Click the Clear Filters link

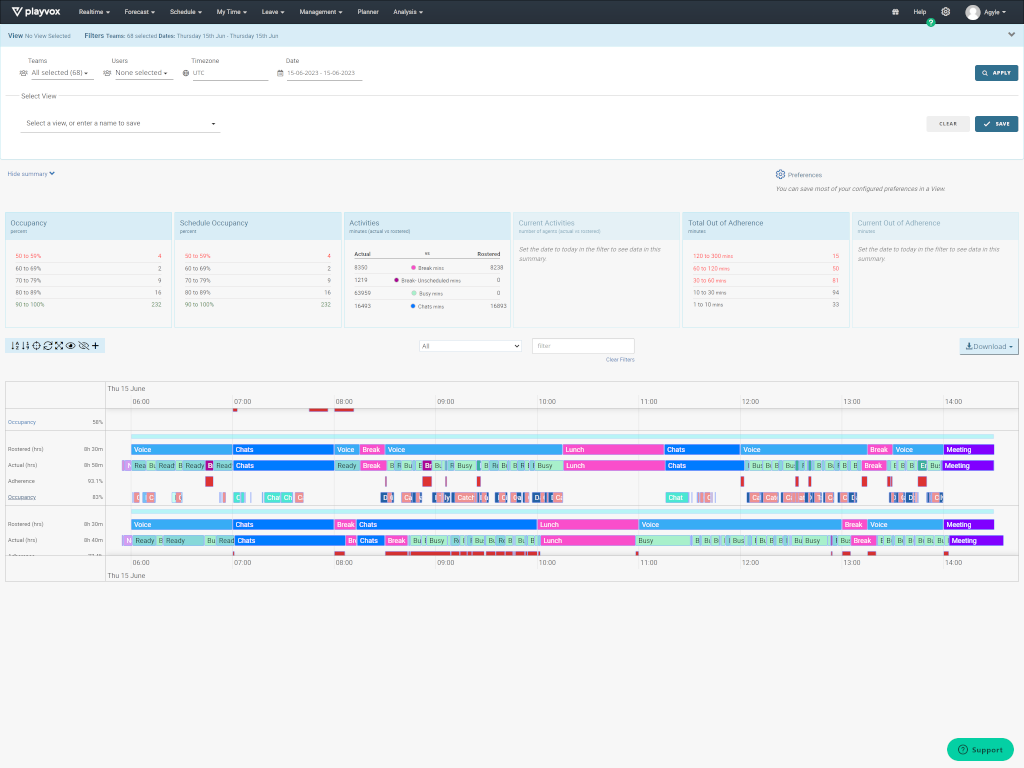pos(620,359)
